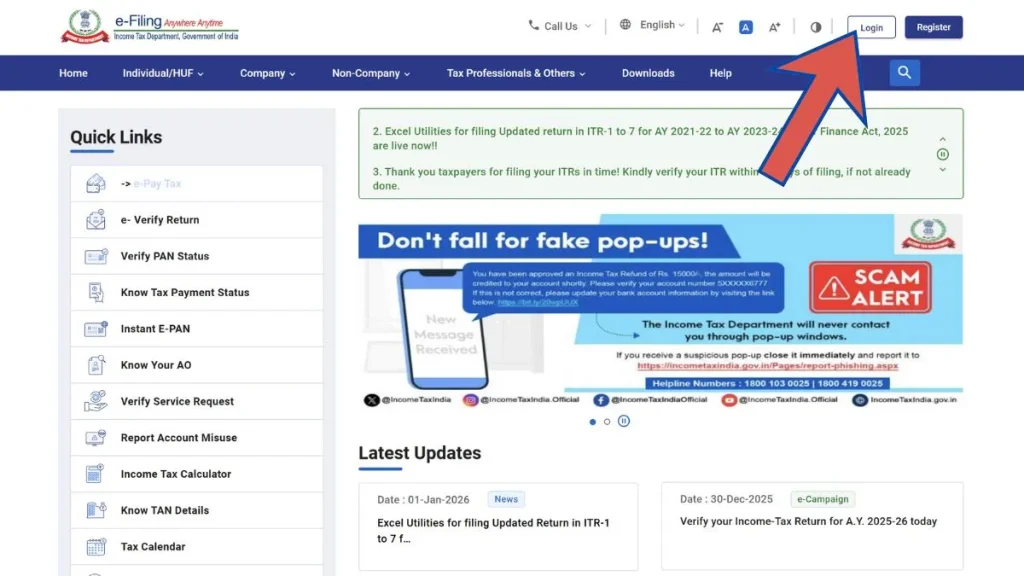Toggle dark mode using the contrast icon
The width and height of the screenshot is (1024, 576).
point(815,27)
